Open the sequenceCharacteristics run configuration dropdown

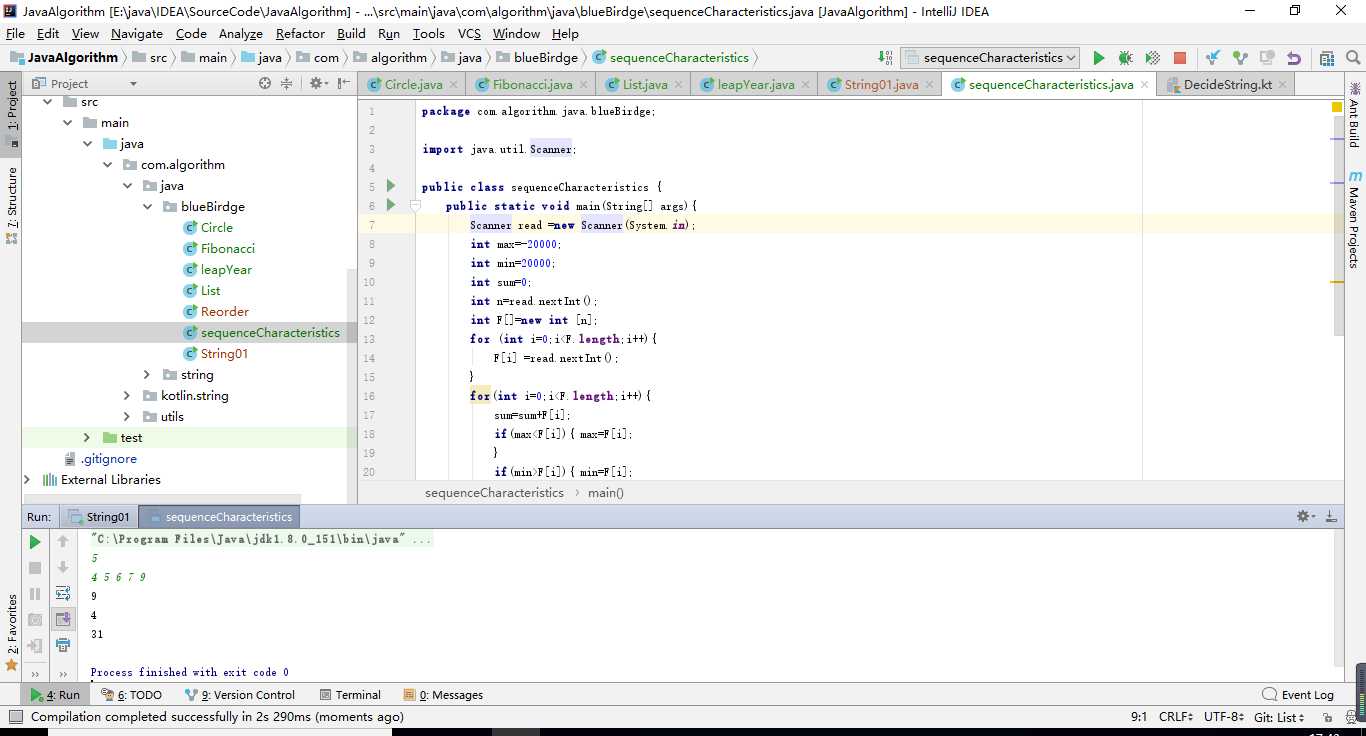point(990,58)
